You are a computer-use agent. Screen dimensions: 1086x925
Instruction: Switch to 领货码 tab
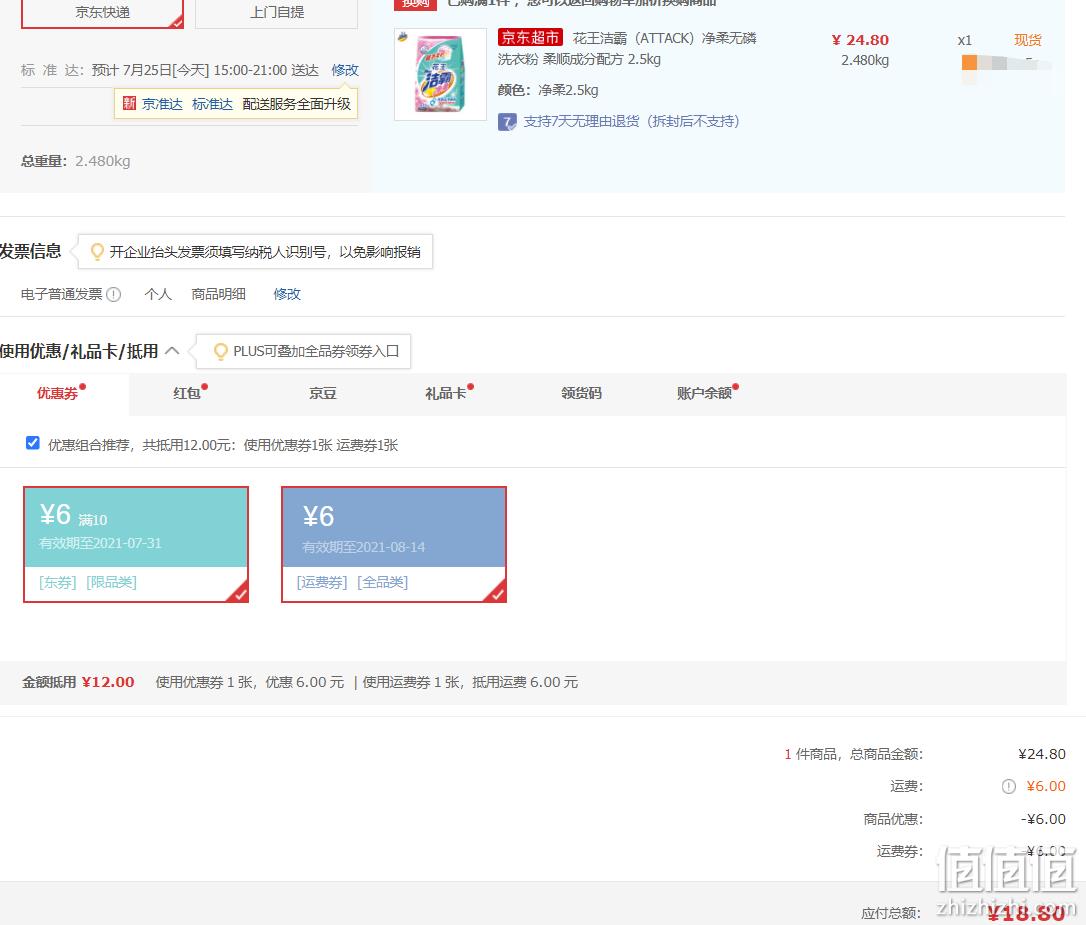click(x=581, y=393)
